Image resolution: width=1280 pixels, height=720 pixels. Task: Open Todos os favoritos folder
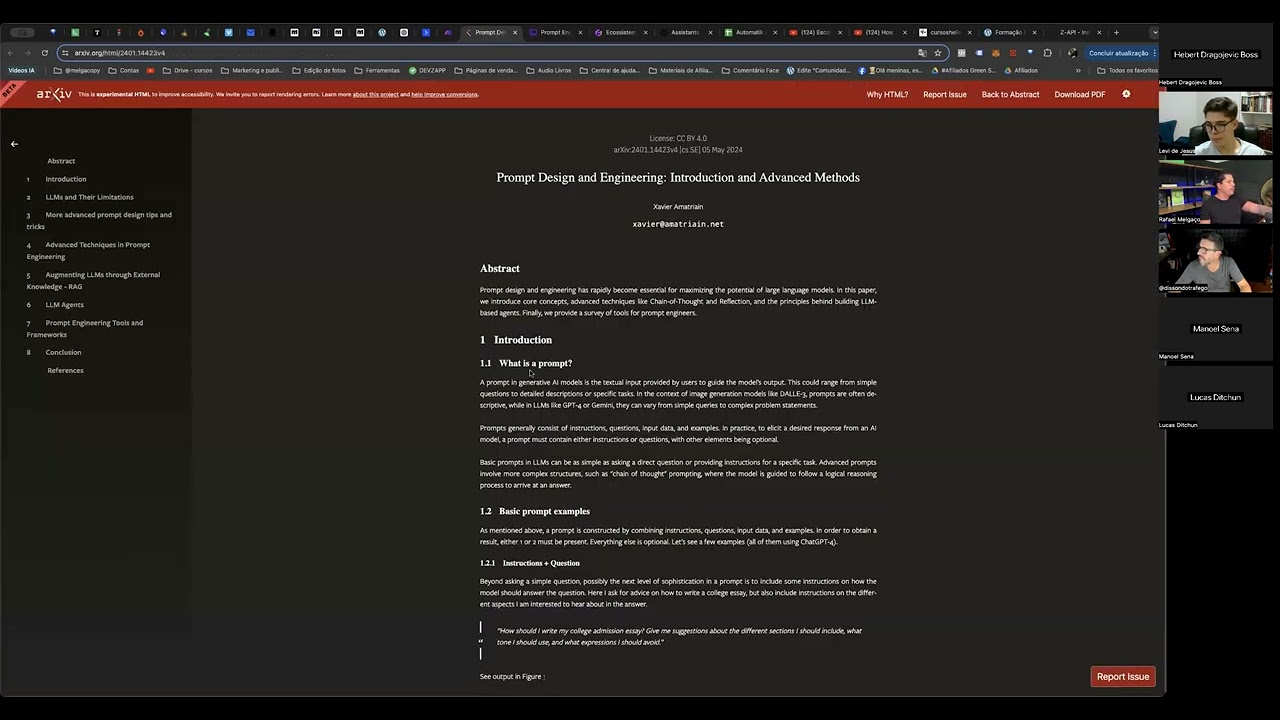[1127, 71]
